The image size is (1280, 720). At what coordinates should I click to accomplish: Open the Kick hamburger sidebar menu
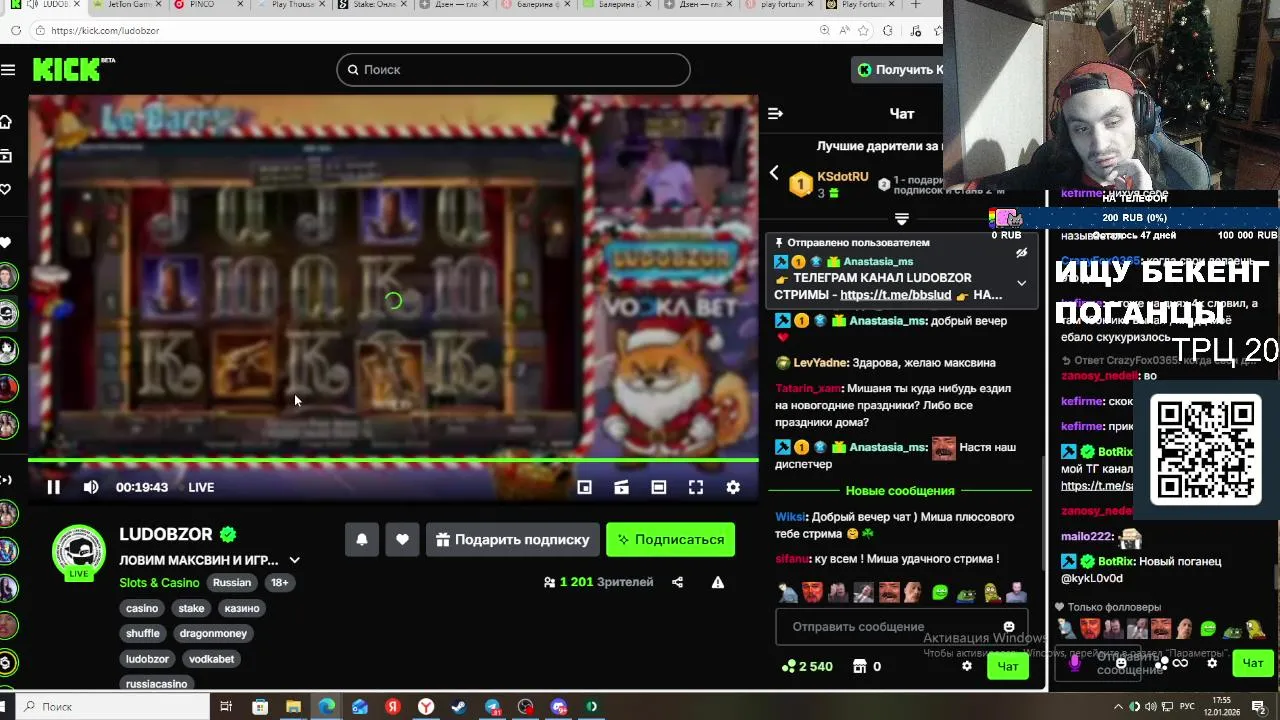tap(8, 69)
